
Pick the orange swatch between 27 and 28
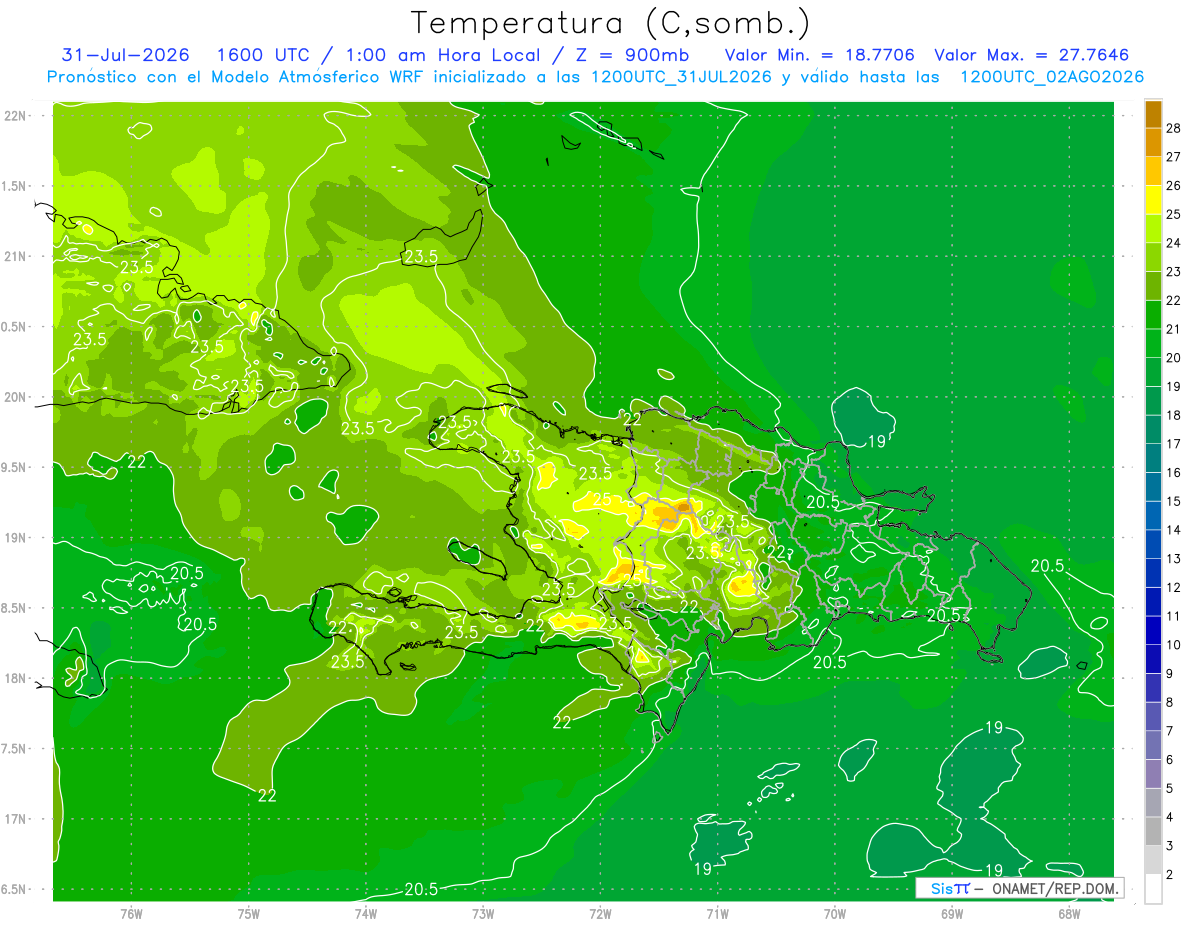pos(1153,143)
